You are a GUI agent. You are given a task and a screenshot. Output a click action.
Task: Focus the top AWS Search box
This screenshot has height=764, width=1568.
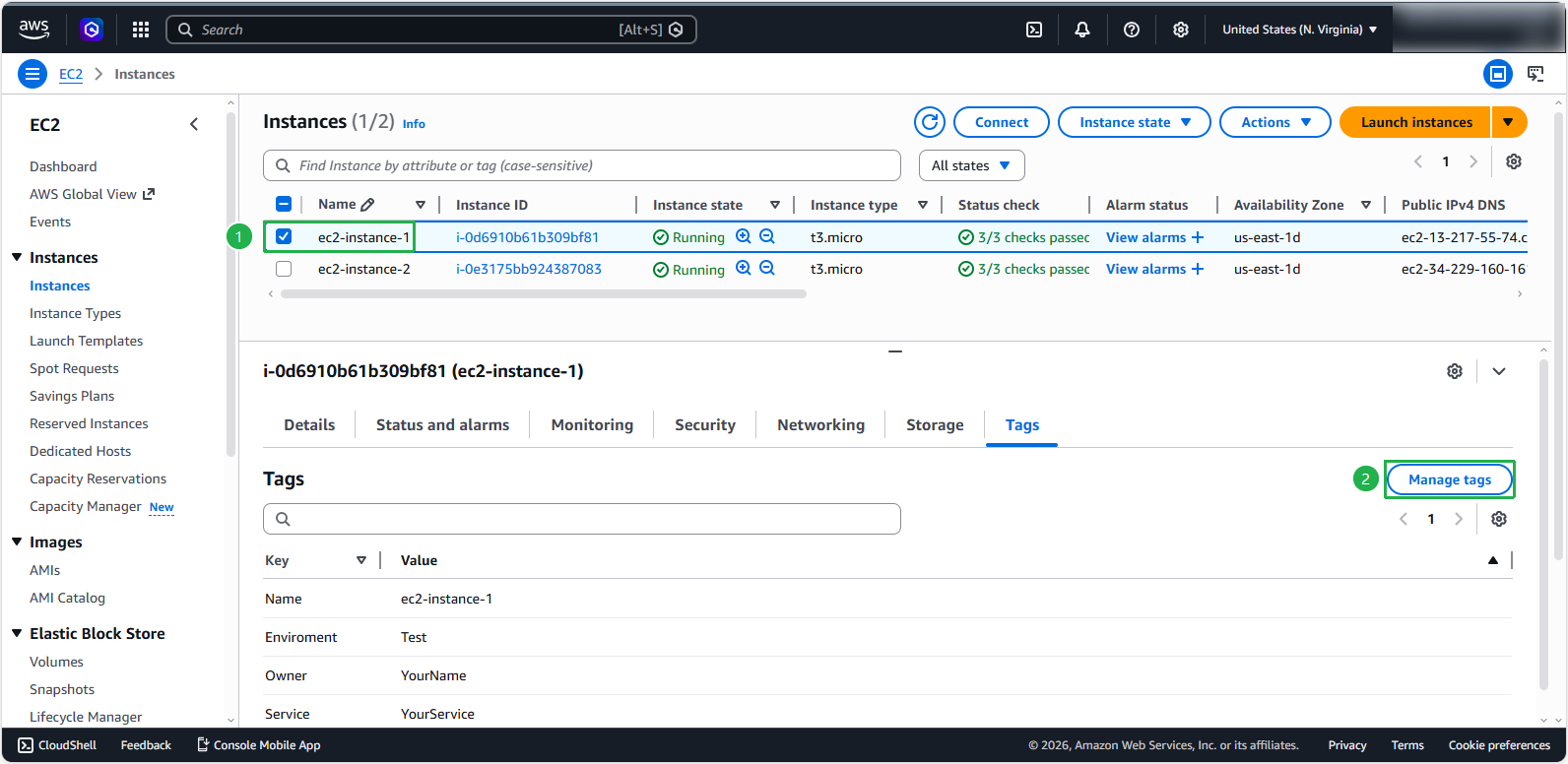pyautogui.click(x=431, y=30)
